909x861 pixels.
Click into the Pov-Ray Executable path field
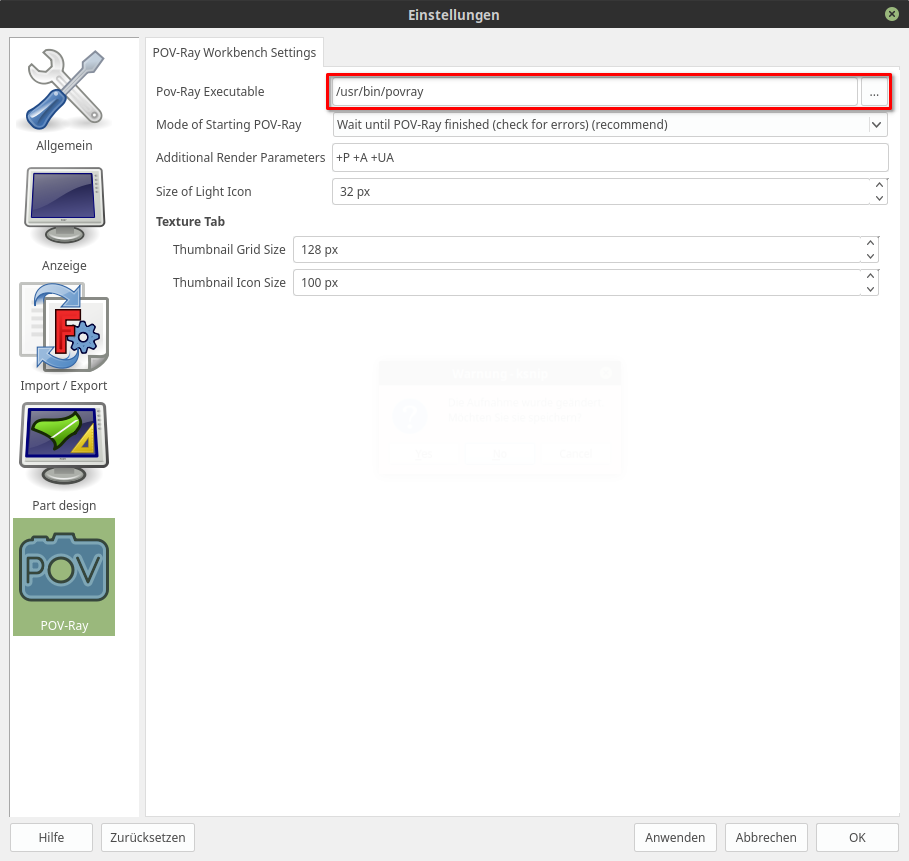pyautogui.click(x=595, y=92)
